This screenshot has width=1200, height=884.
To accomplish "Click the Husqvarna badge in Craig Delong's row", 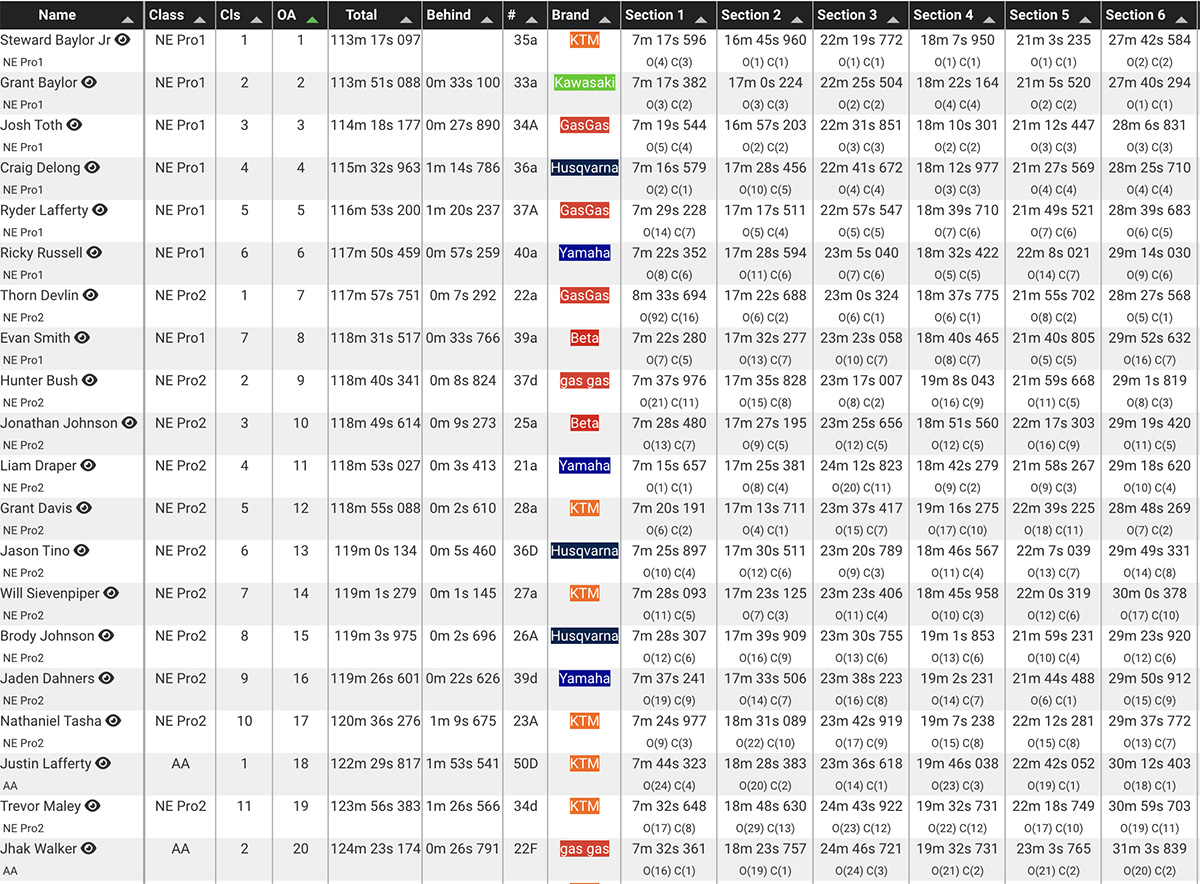I will (x=584, y=168).
